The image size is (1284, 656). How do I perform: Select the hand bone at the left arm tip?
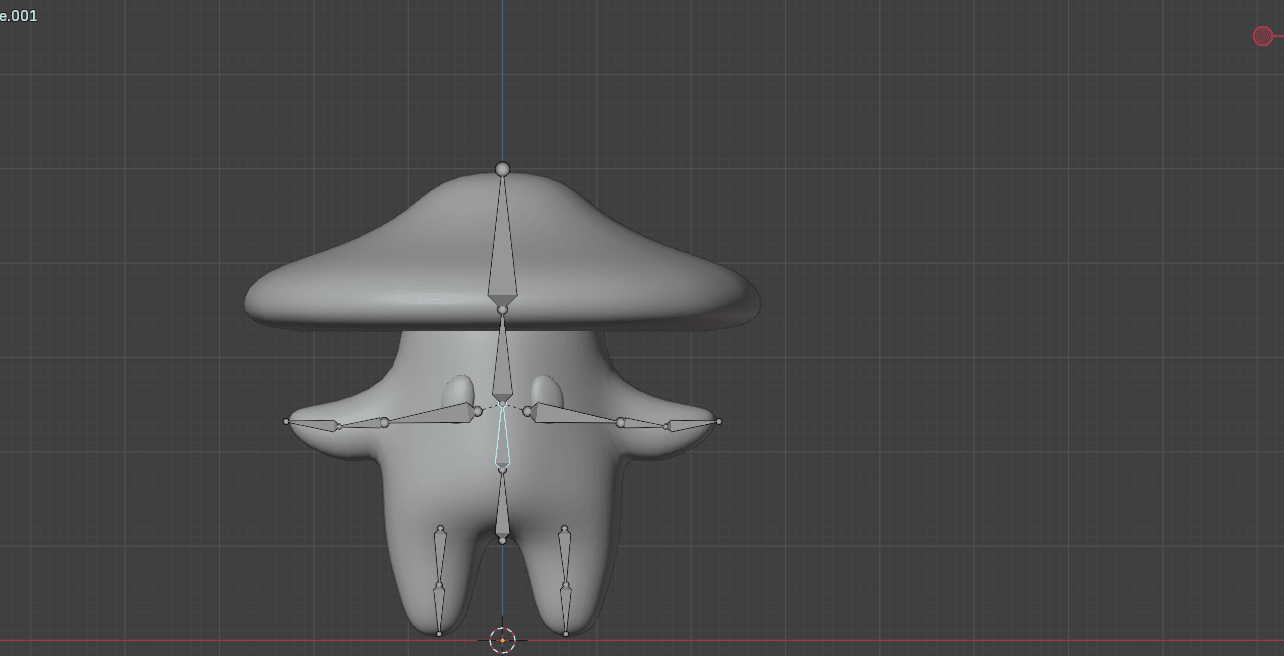[314, 425]
